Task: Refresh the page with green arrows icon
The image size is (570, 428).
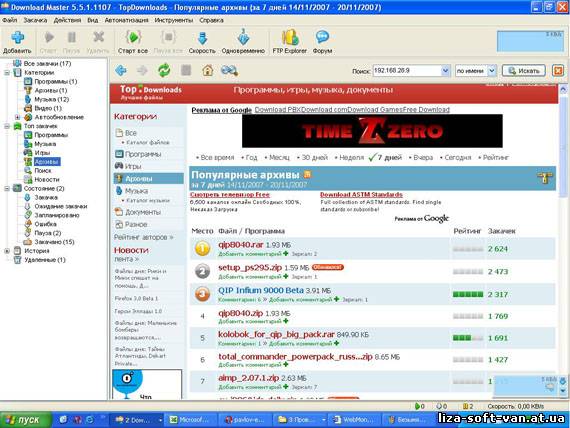Action: [164, 70]
